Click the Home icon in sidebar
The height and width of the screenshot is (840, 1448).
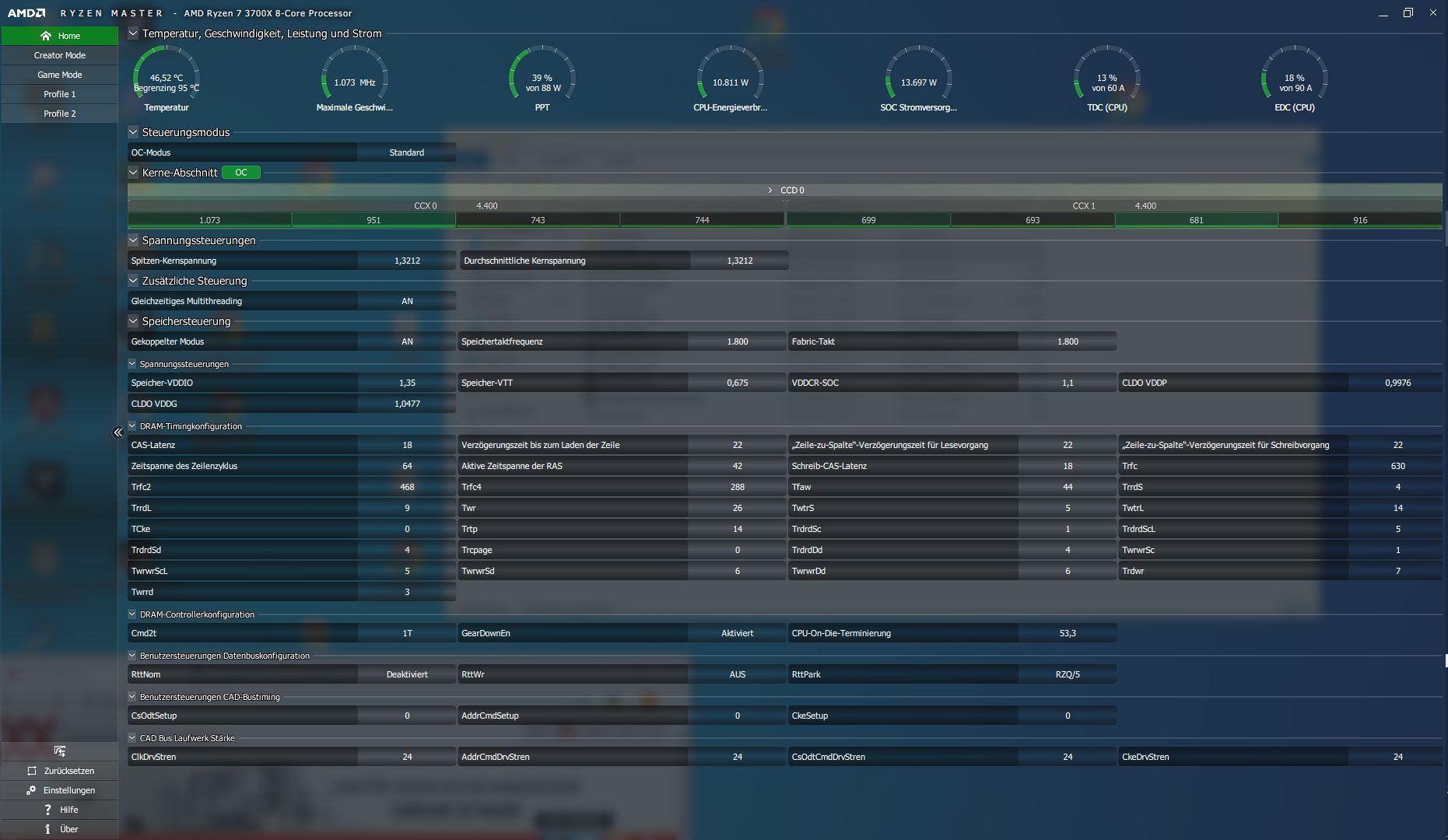(x=46, y=36)
